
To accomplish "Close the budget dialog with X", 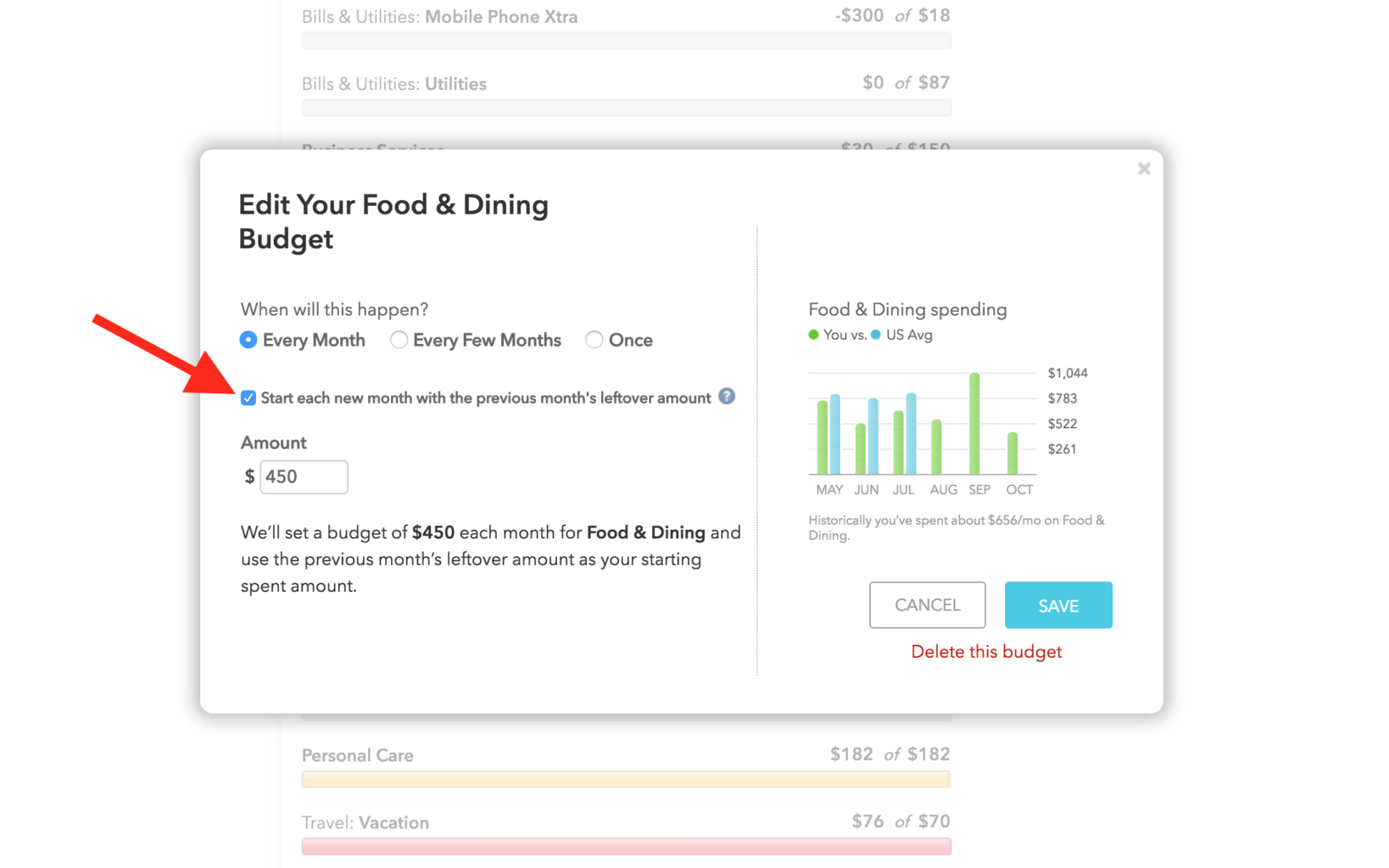I will point(1144,169).
